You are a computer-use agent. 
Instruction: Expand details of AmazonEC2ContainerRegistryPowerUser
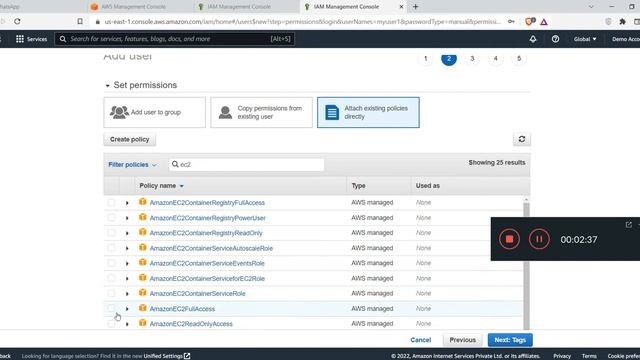coord(127,218)
